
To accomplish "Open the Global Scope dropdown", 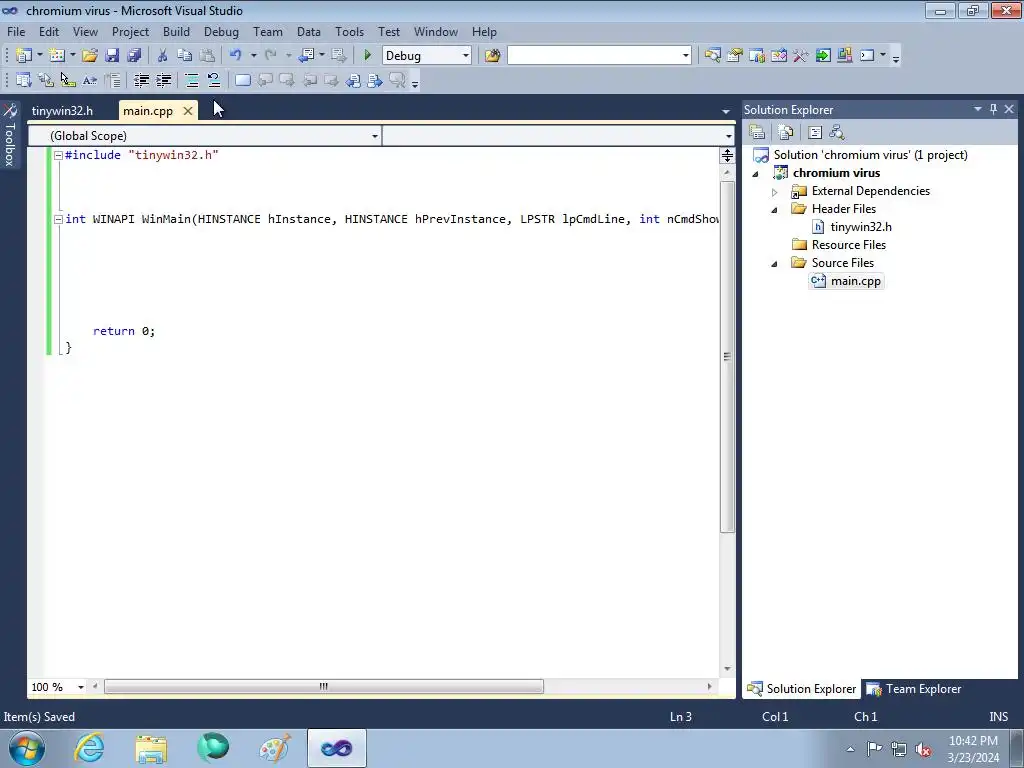I will pos(375,136).
